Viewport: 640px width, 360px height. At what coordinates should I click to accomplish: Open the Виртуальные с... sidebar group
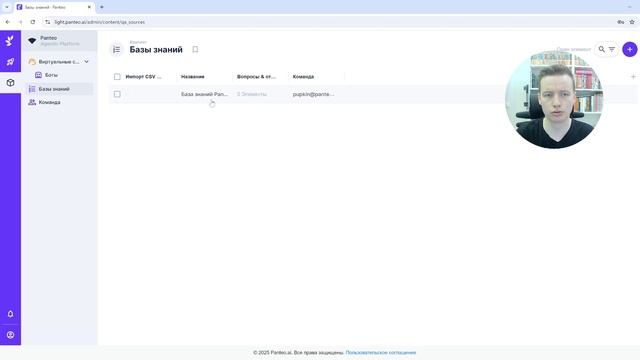(x=60, y=62)
